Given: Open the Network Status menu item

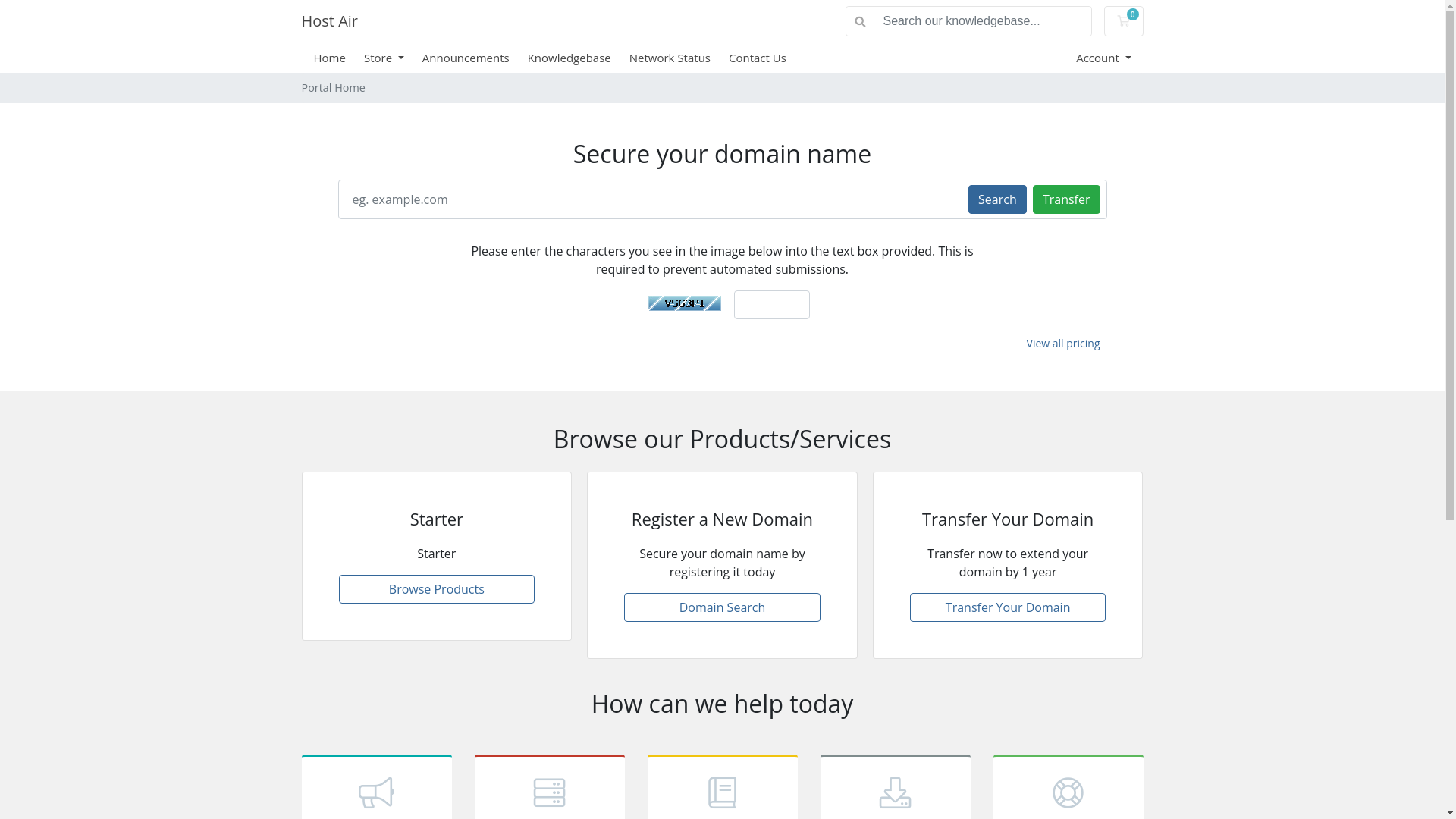Looking at the screenshot, I should click(x=670, y=58).
